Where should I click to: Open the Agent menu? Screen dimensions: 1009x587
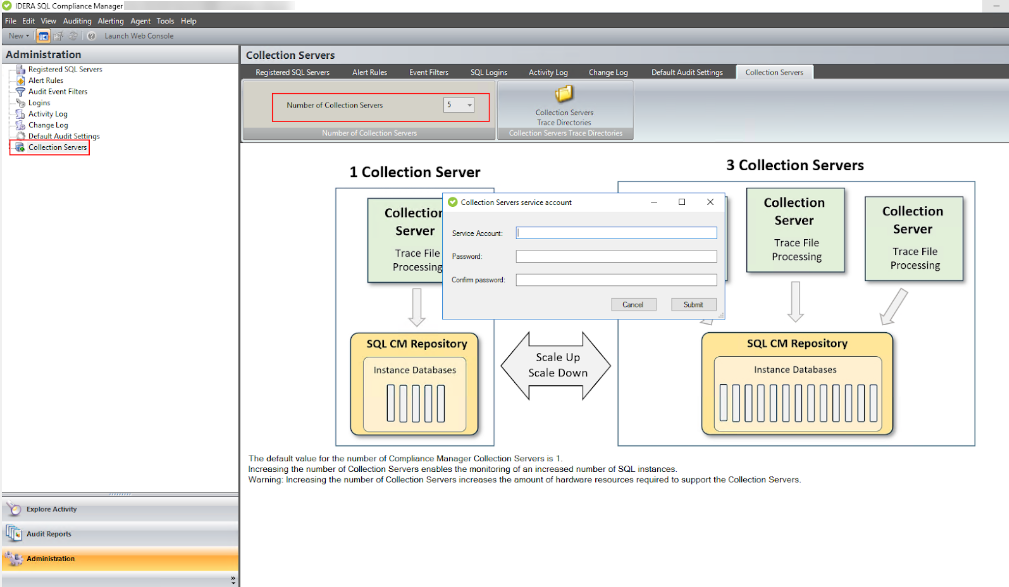point(140,21)
